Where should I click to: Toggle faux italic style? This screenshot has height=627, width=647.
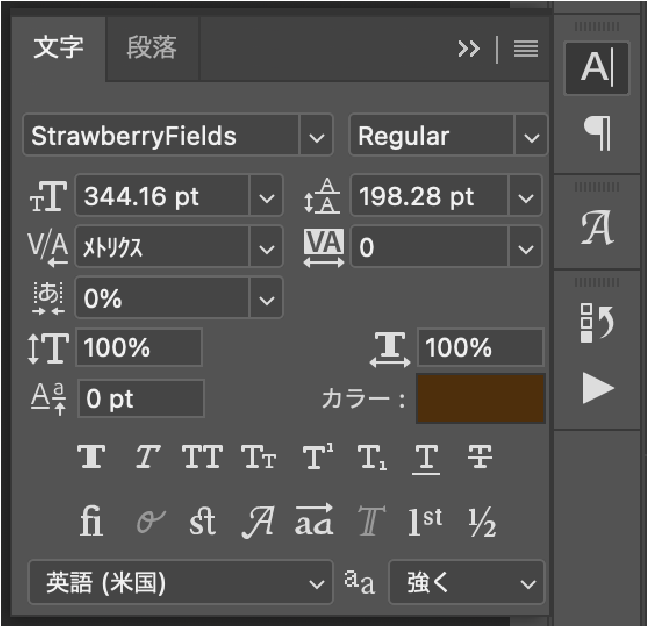click(x=148, y=456)
